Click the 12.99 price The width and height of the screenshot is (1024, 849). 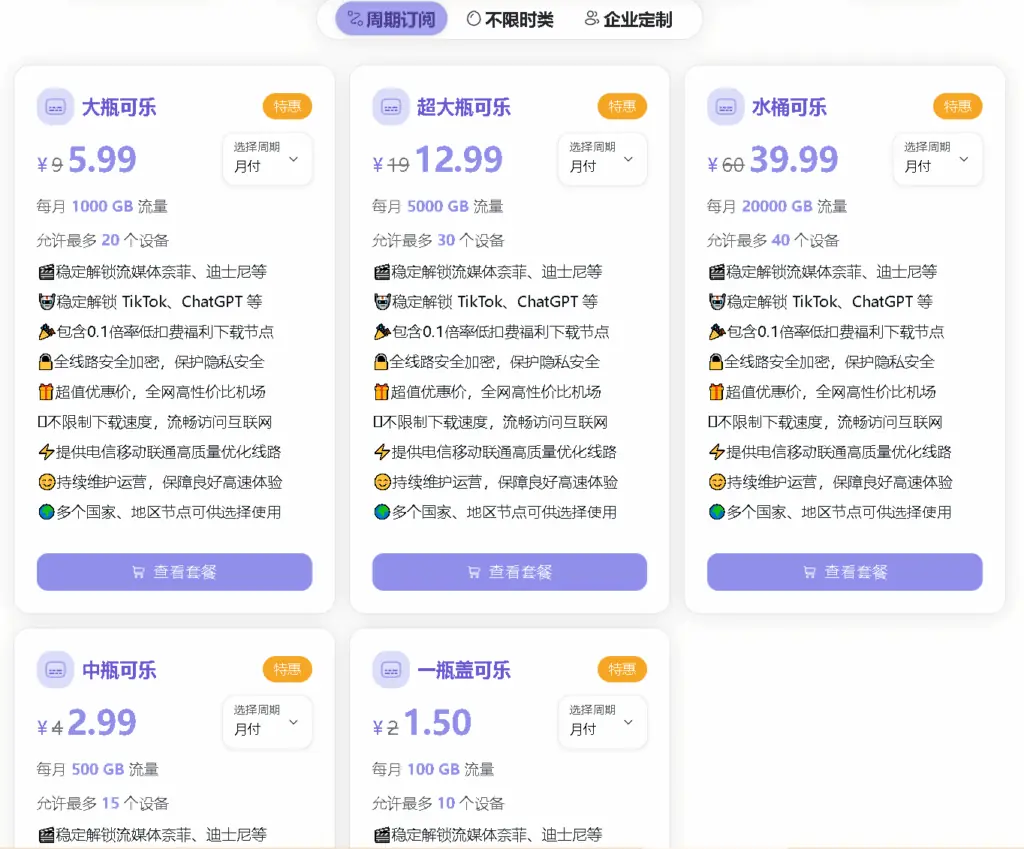(459, 159)
